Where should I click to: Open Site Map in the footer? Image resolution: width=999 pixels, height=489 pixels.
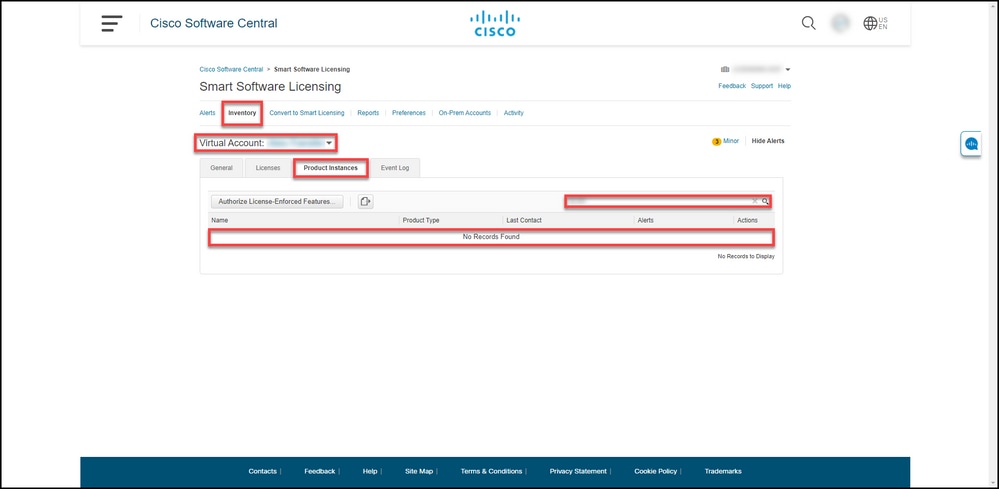(419, 471)
